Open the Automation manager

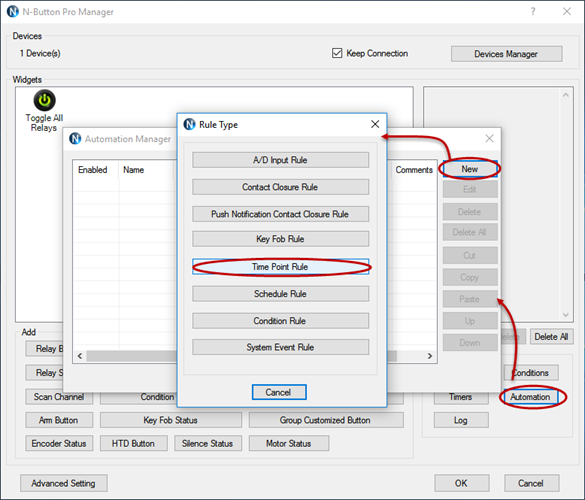pos(531,397)
